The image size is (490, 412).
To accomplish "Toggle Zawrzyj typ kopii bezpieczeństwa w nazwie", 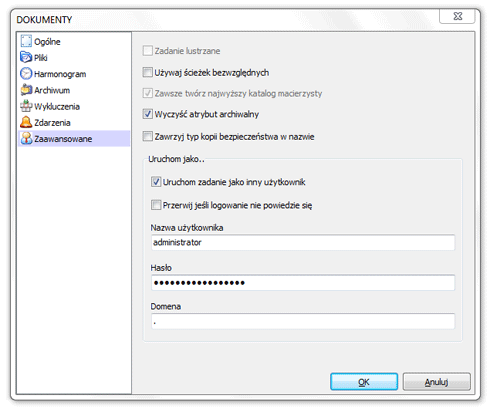I will [x=147, y=136].
